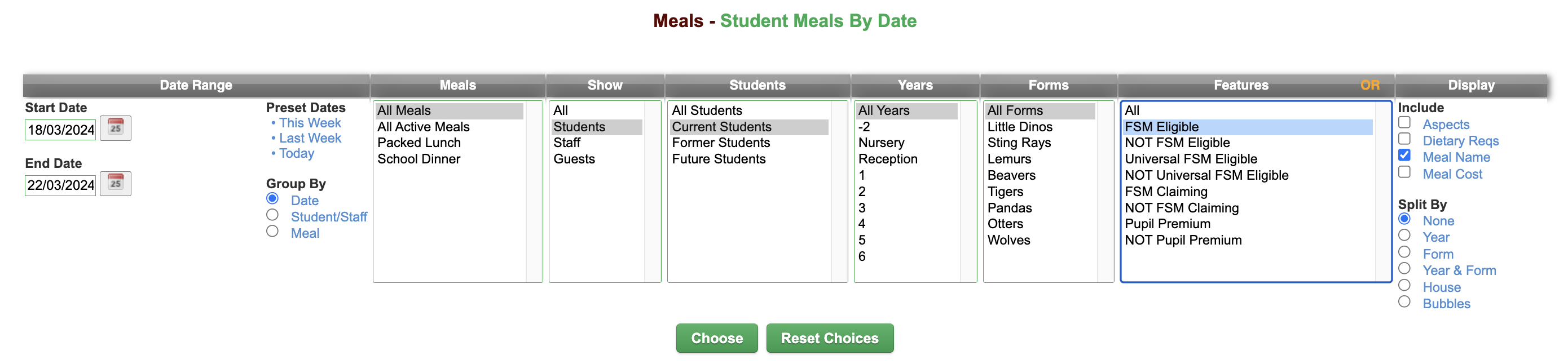Enable the Aspects checkbox
Image resolution: width=1568 pixels, height=364 pixels.
[1404, 122]
